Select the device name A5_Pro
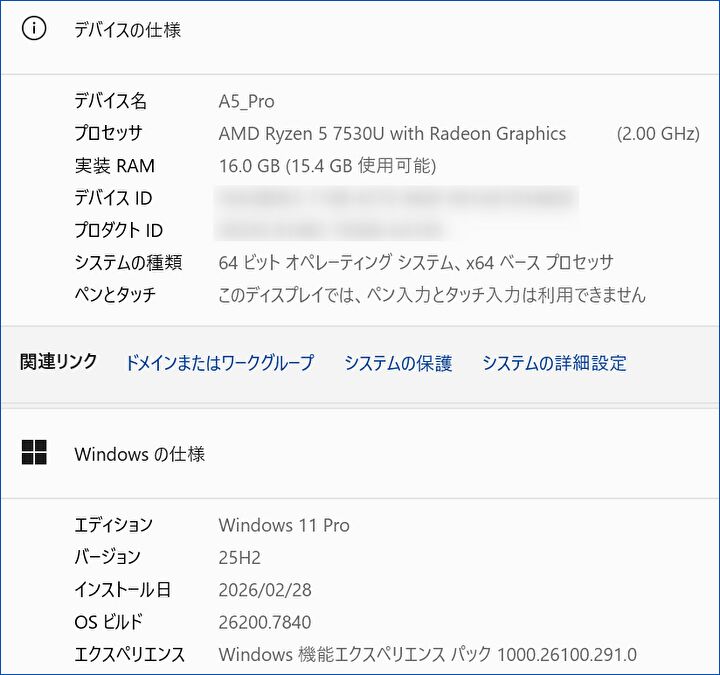Image resolution: width=720 pixels, height=675 pixels. tap(246, 101)
